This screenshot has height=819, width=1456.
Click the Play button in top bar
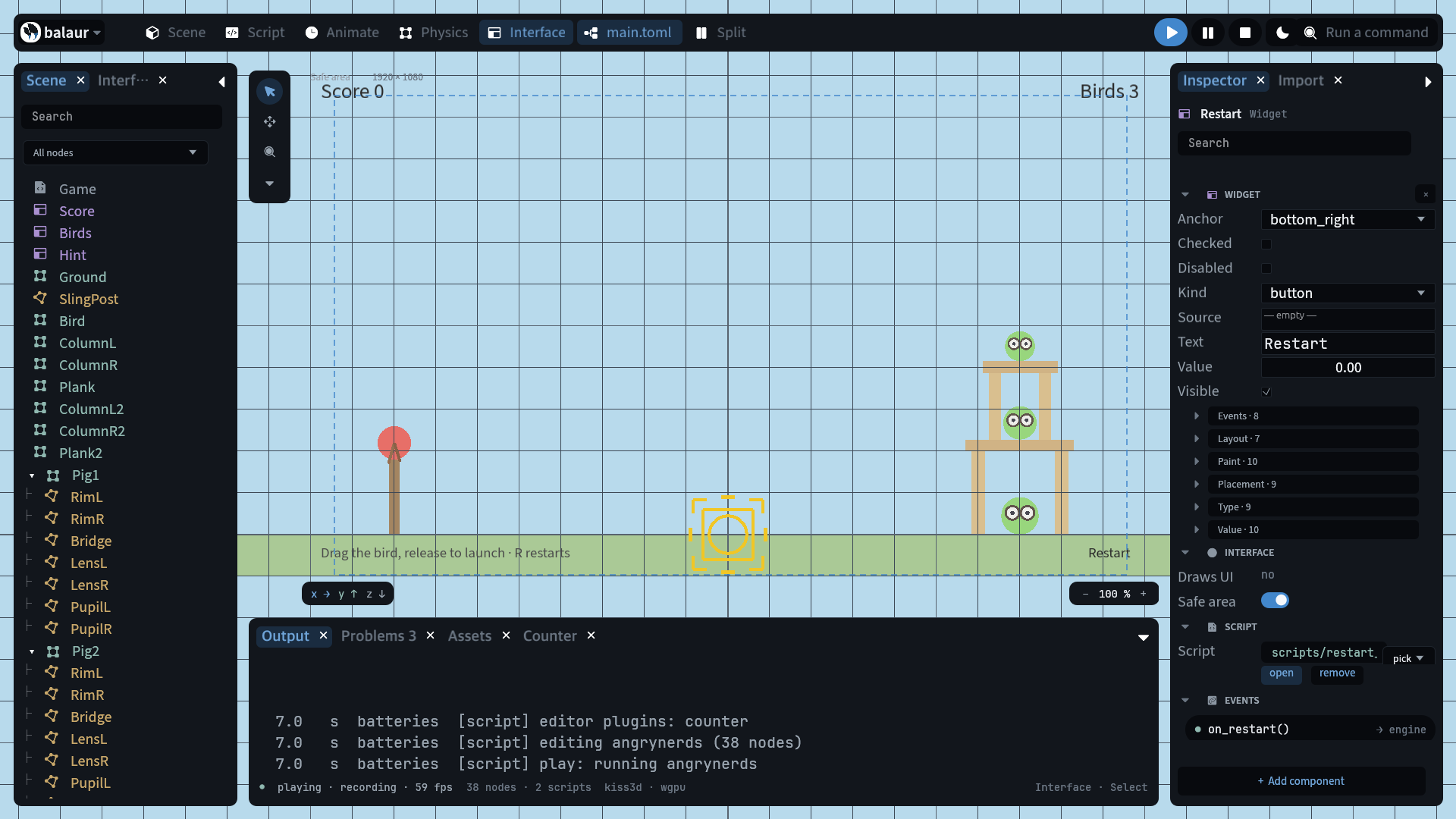[x=1171, y=33]
